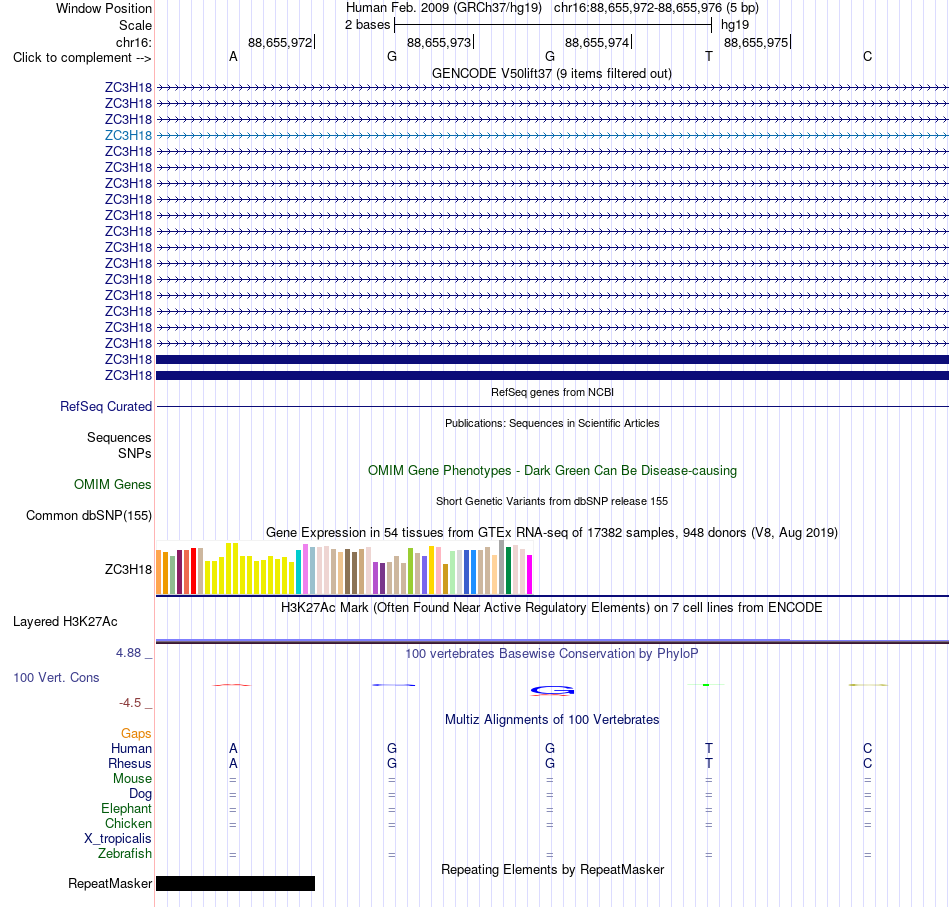Open the GENCODE V50lift37 track title

[552, 73]
